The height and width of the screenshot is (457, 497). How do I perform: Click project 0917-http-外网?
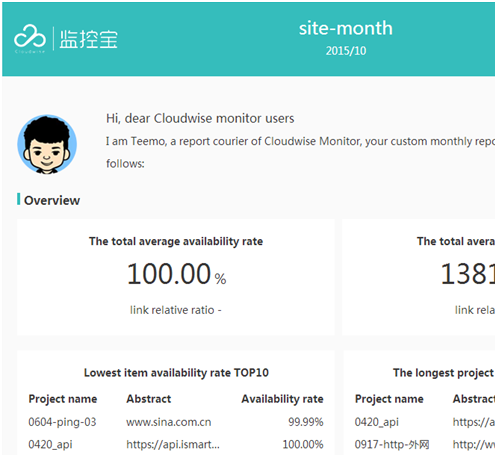click(x=392, y=444)
